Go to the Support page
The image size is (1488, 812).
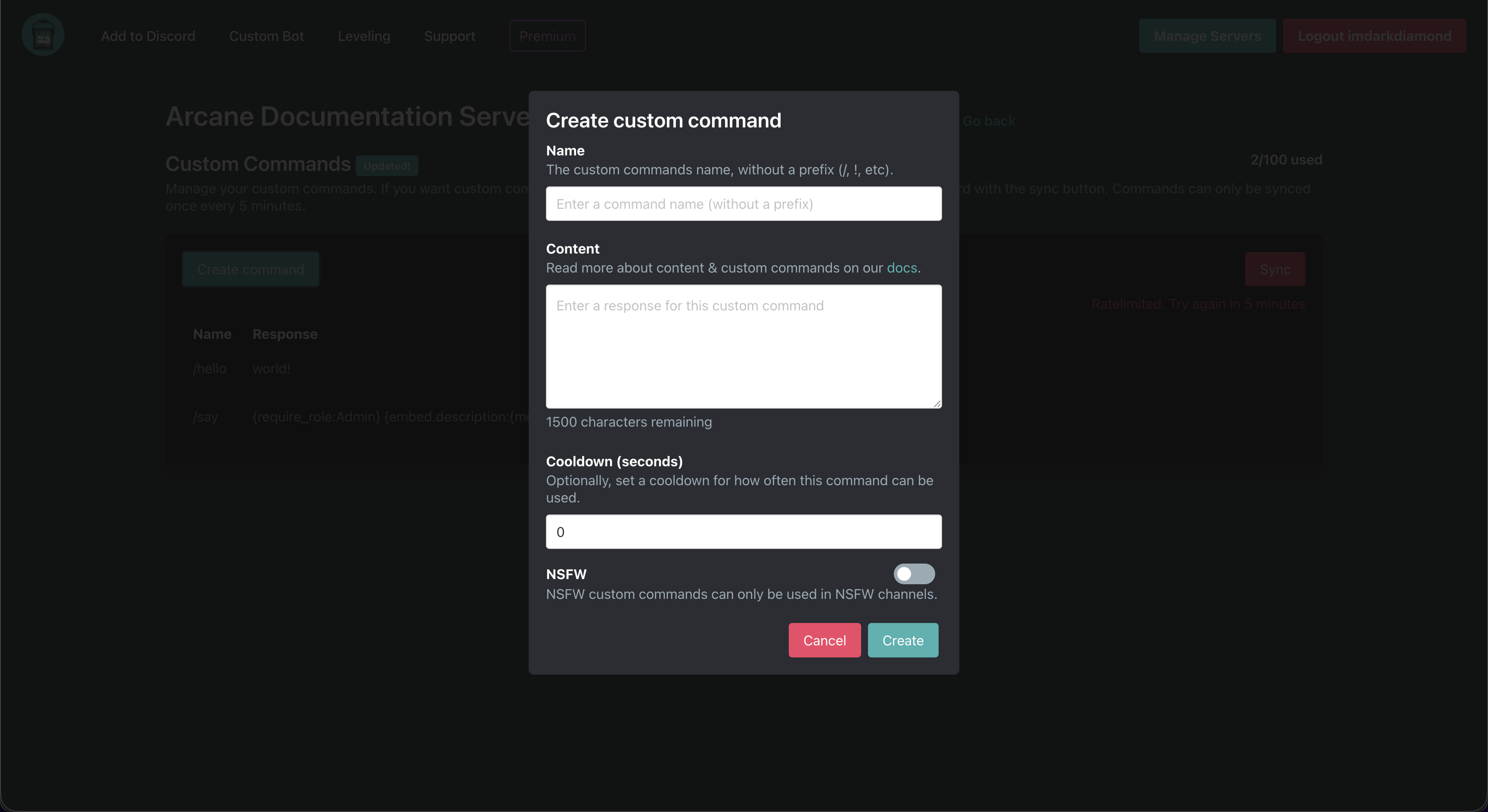click(x=449, y=35)
